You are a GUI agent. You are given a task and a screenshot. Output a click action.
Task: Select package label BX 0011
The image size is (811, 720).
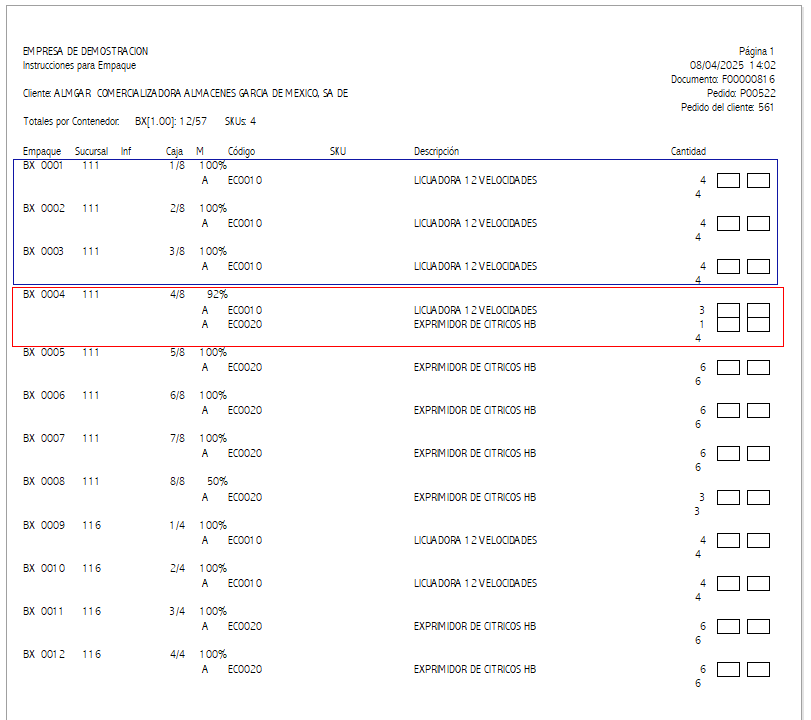coord(43,611)
